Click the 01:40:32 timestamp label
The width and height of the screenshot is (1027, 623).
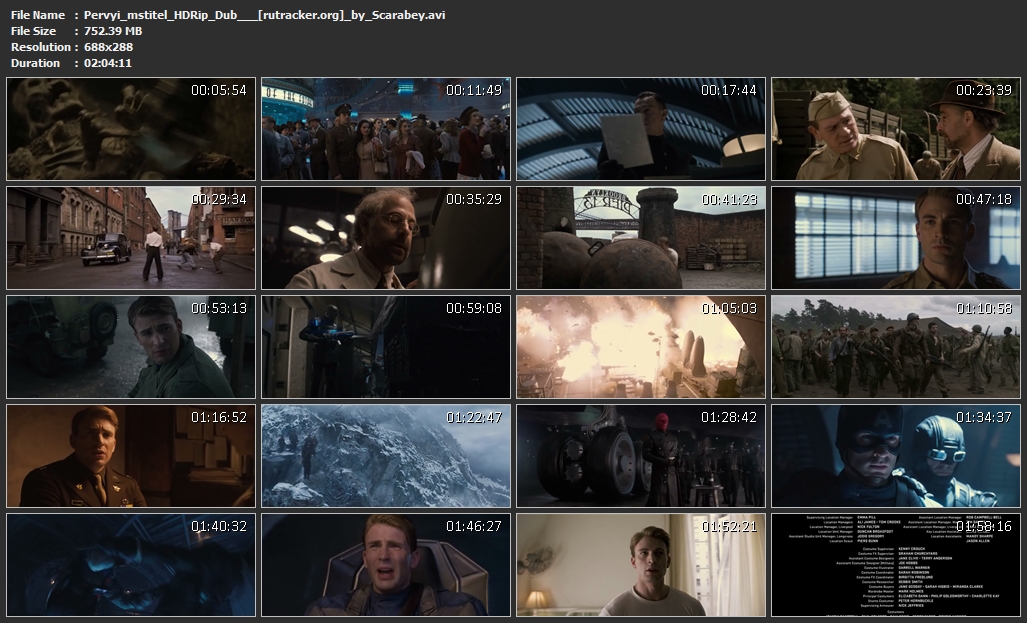[x=218, y=526]
